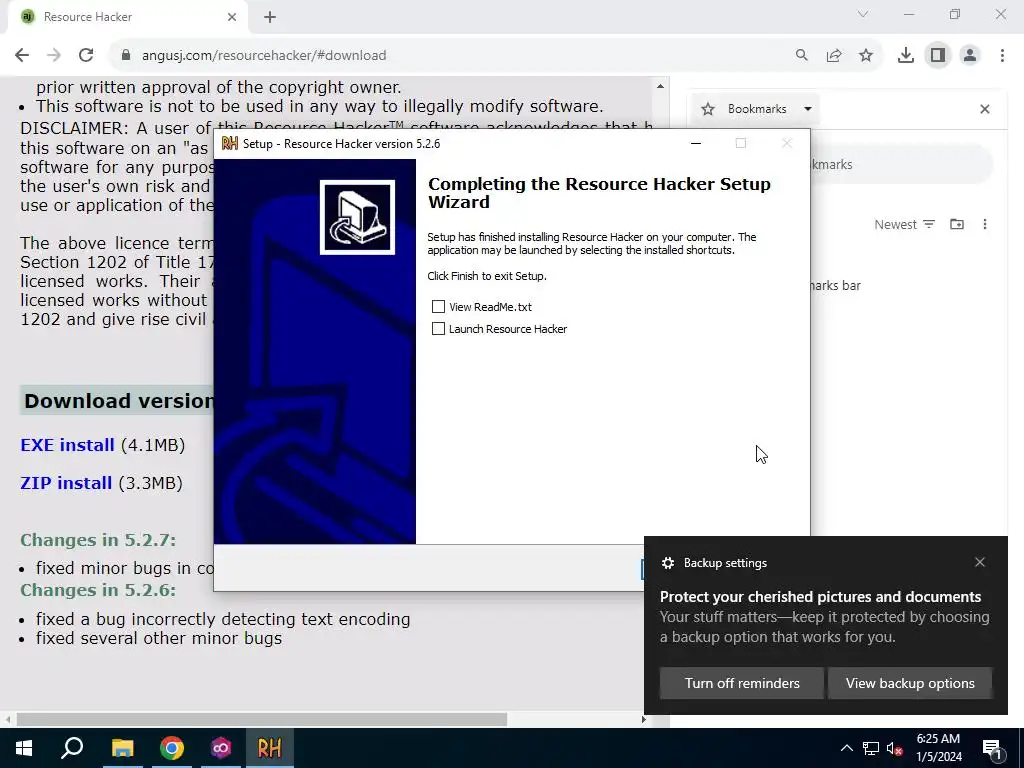Toggle the Chrome side panel icon
The width and height of the screenshot is (1024, 768).
coord(938,56)
